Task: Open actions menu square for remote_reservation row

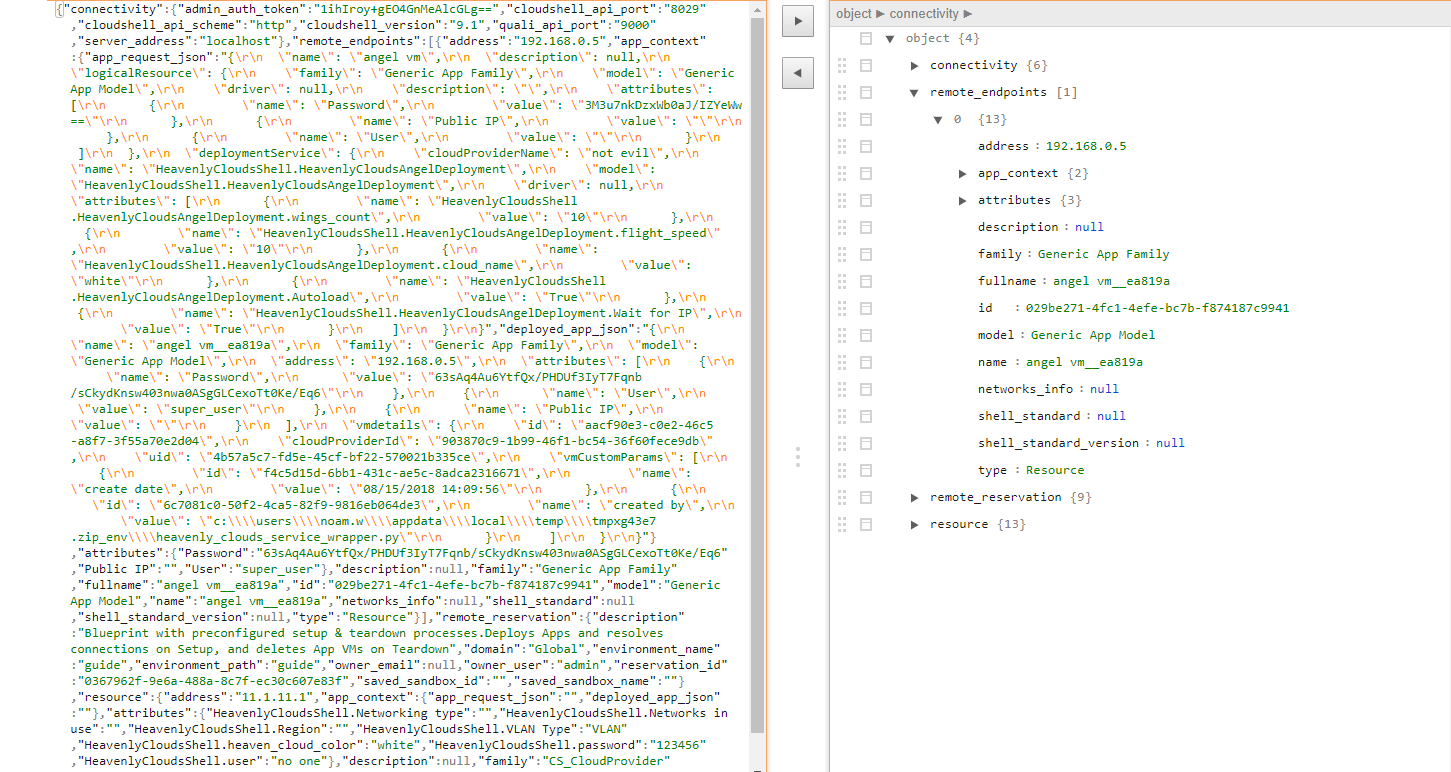Action: 866,497
